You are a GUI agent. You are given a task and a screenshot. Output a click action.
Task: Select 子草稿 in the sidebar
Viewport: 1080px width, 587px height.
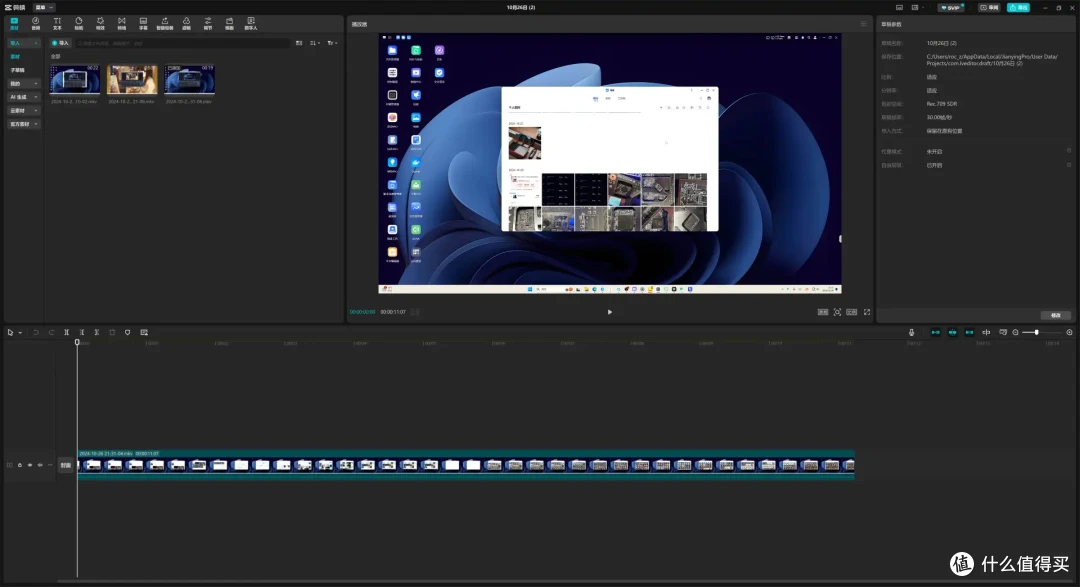coord(17,70)
